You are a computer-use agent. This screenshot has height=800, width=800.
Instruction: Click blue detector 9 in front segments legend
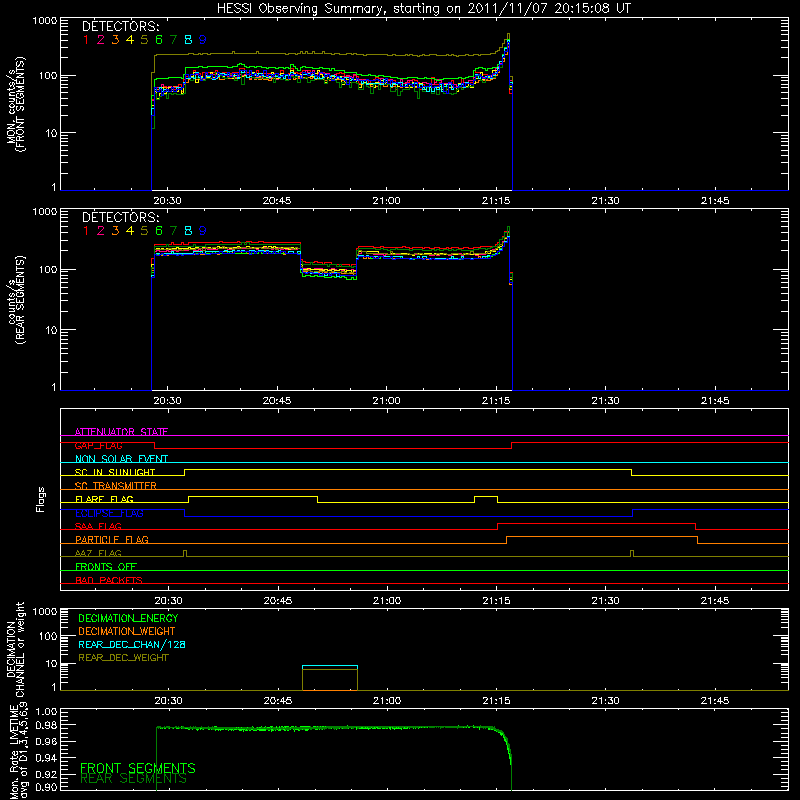203,40
